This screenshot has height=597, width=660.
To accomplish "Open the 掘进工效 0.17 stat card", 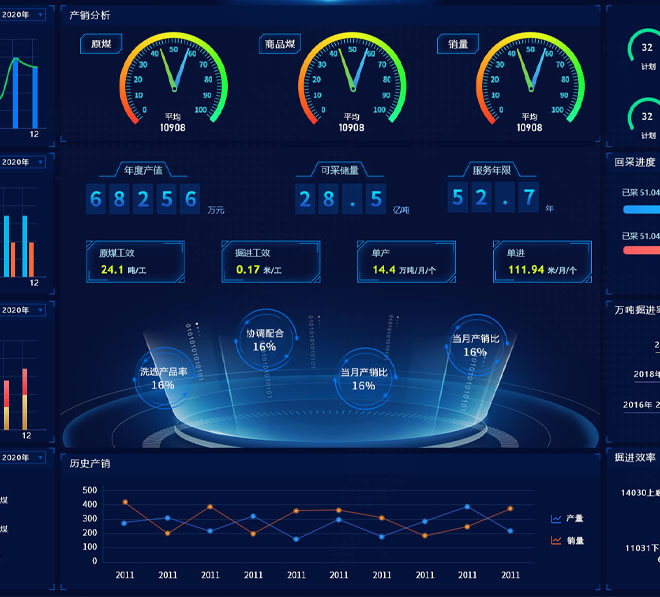I will pos(271,262).
